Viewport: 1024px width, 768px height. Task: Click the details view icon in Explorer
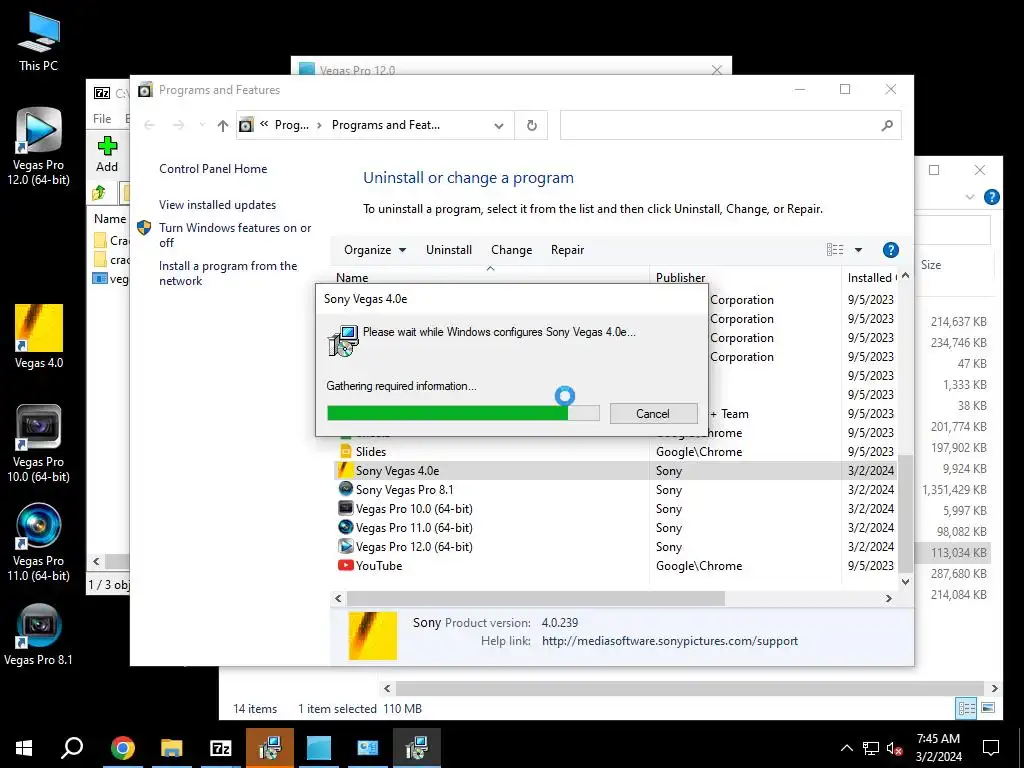tap(967, 708)
